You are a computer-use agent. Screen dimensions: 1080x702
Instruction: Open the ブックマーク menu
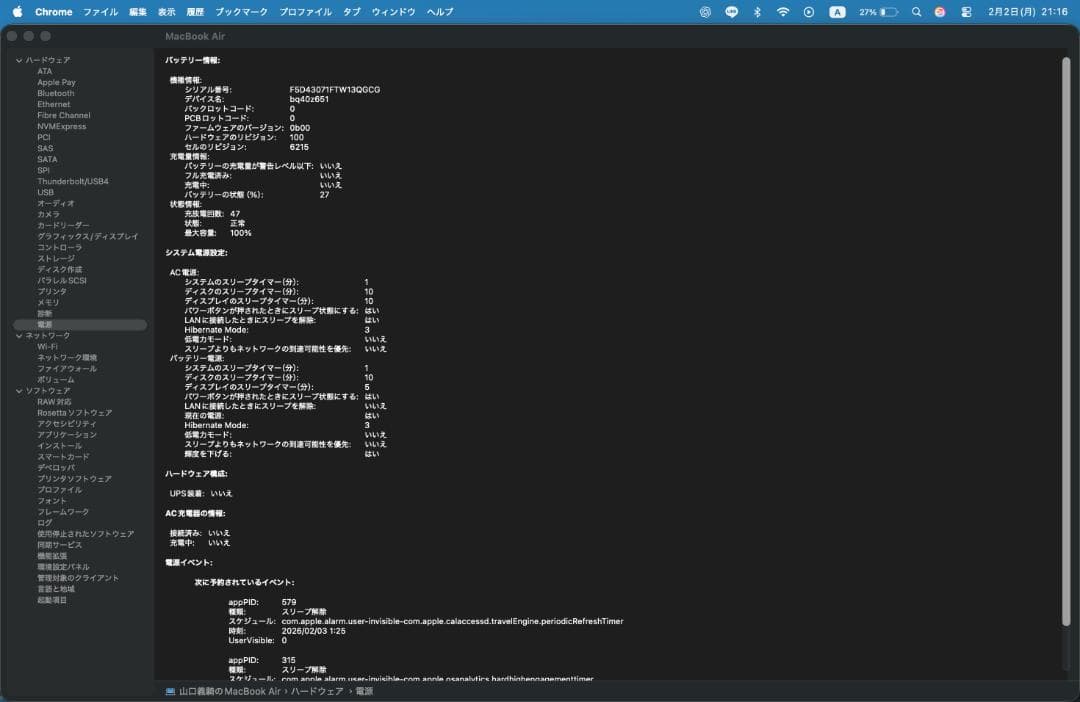pyautogui.click(x=241, y=12)
